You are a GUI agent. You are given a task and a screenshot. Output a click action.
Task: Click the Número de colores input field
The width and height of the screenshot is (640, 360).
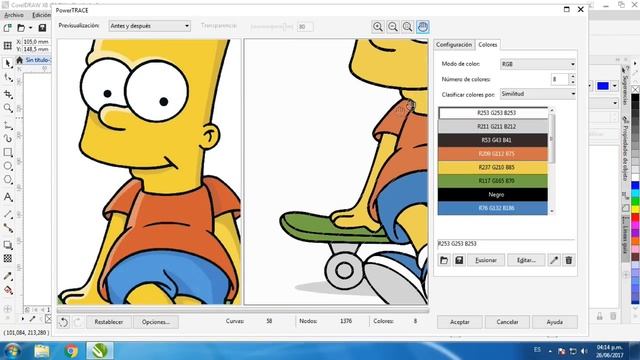pos(560,79)
